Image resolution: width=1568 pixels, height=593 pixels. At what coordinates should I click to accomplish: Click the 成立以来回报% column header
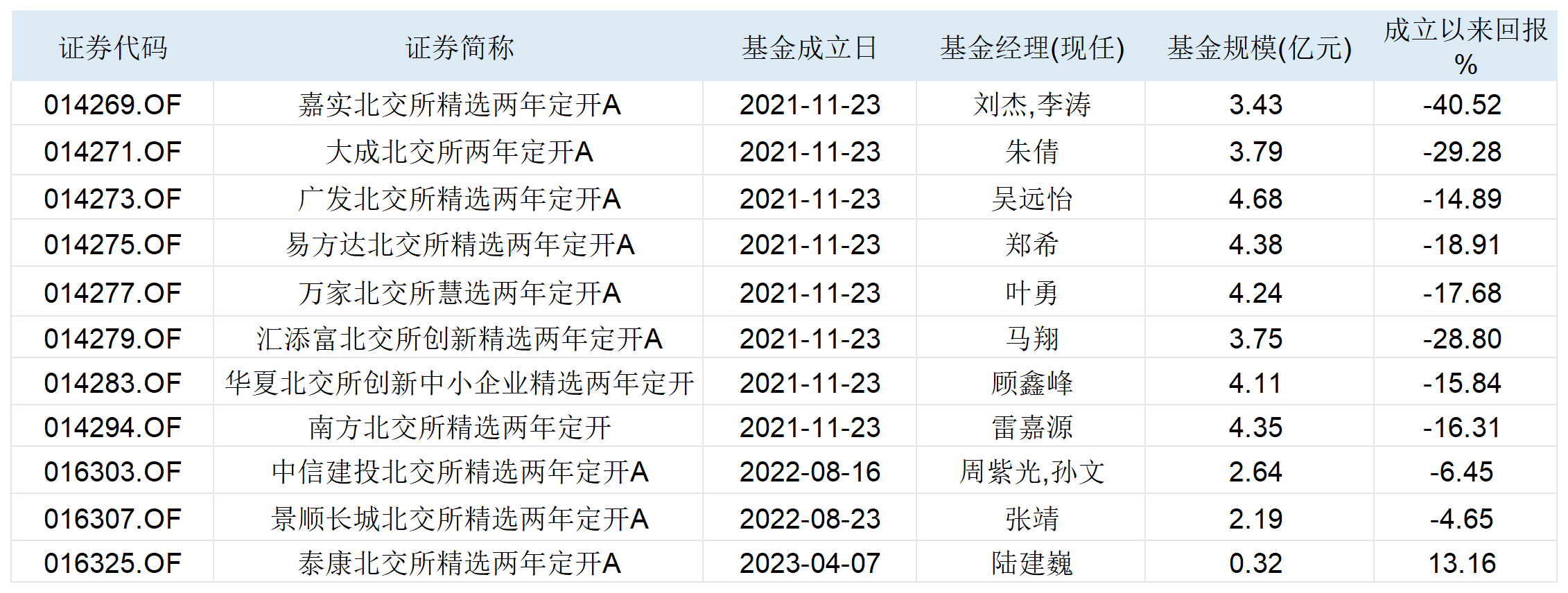1465,46
